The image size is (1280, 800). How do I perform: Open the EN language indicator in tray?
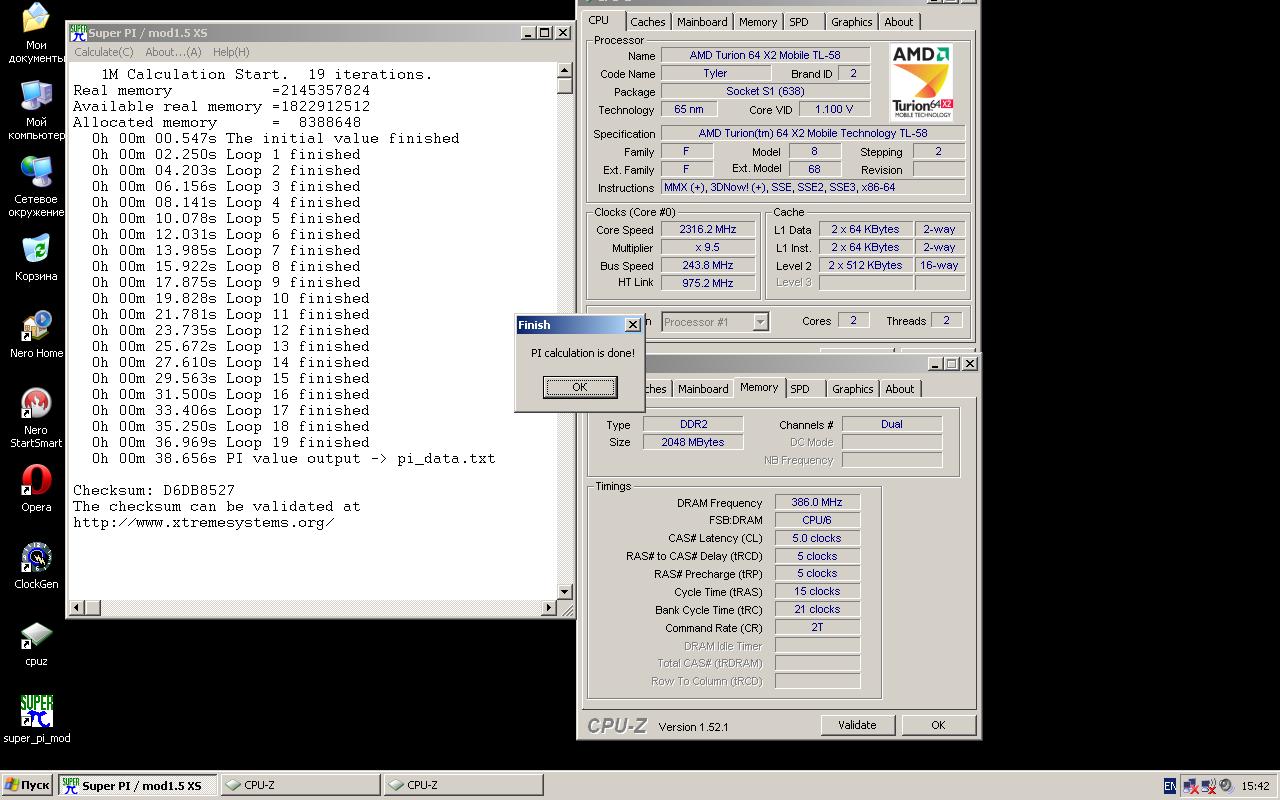[x=1170, y=786]
